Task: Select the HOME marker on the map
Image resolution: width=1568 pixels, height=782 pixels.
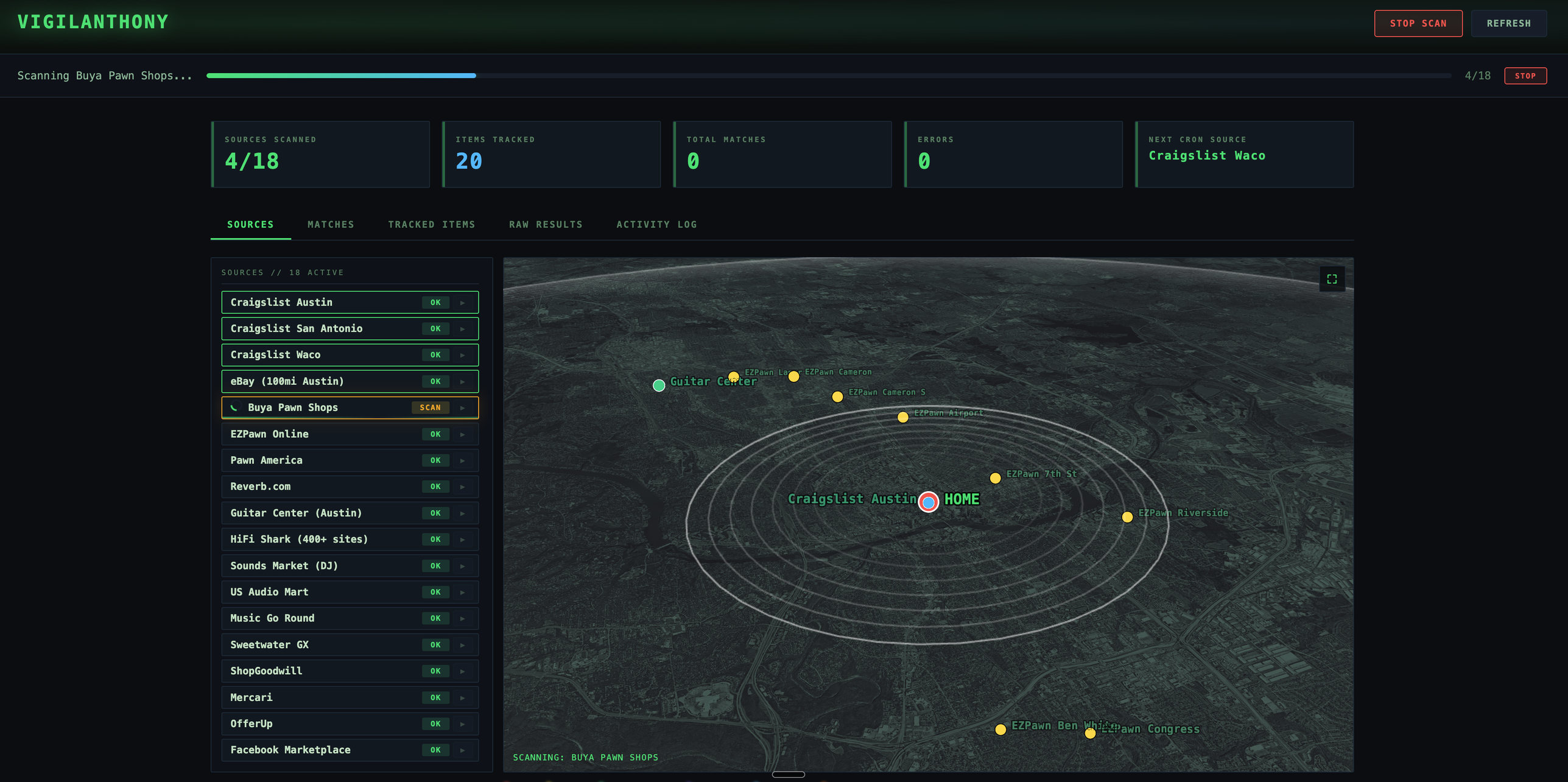Action: pos(928,501)
